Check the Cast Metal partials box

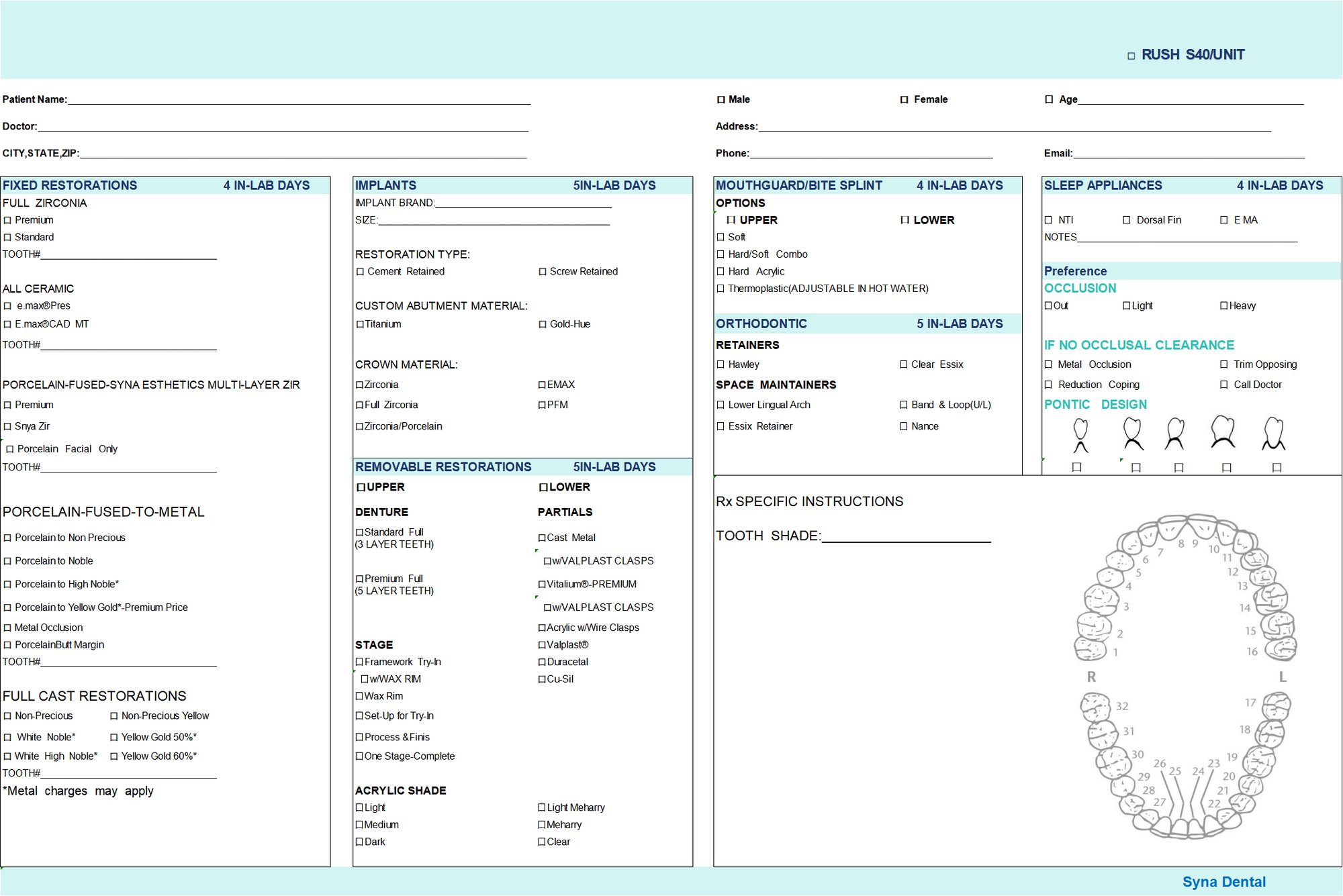click(x=542, y=538)
